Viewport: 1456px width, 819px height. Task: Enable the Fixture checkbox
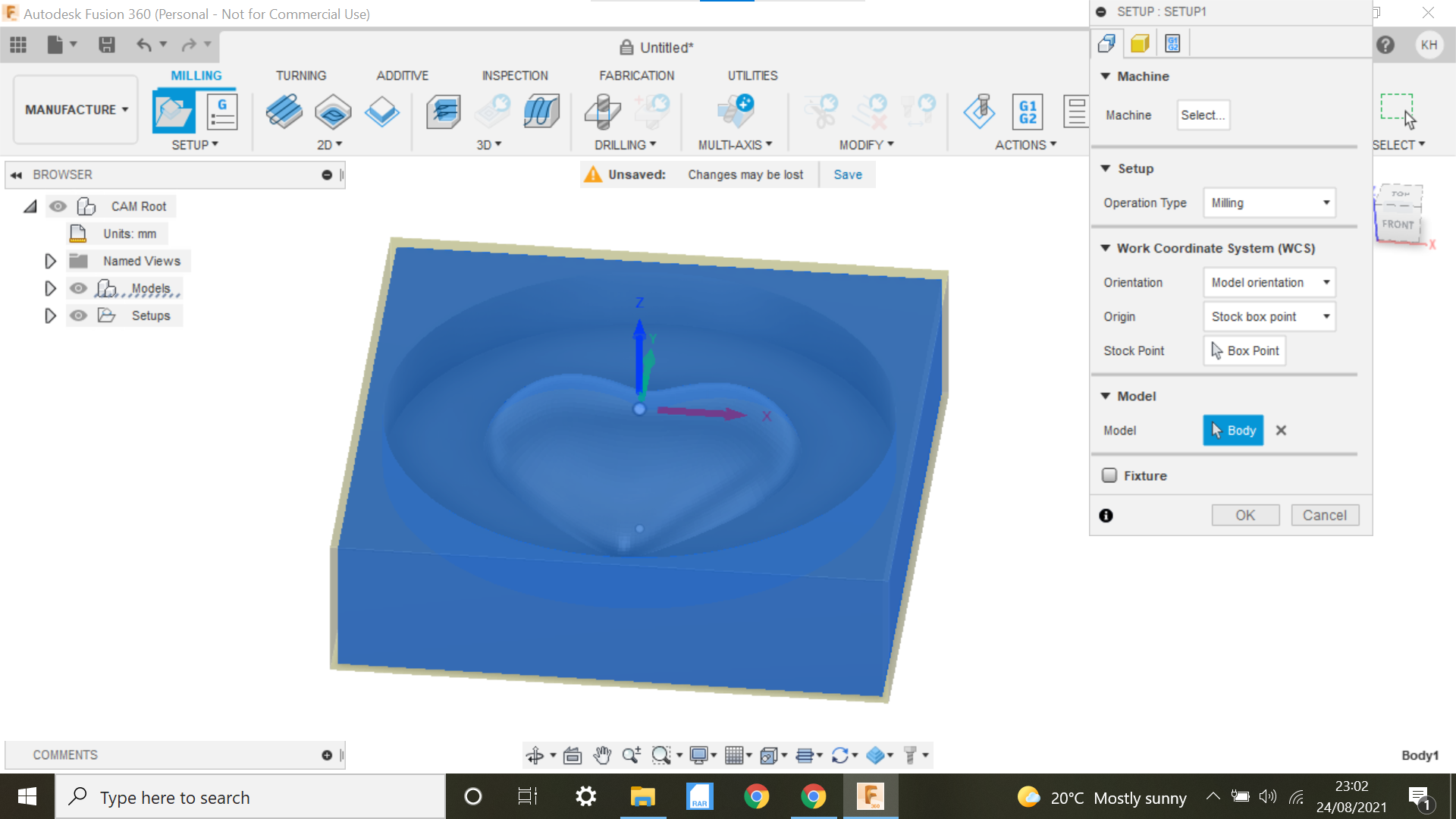(x=1109, y=475)
